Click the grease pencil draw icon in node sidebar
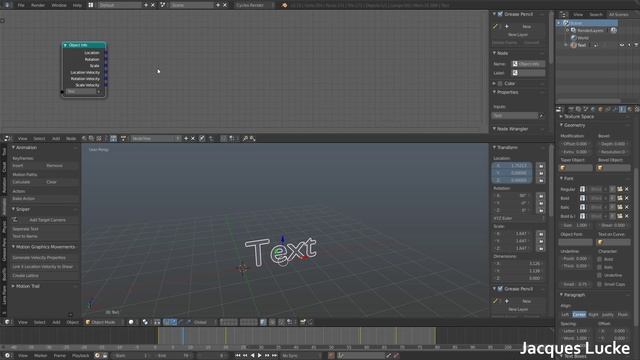 (496, 27)
